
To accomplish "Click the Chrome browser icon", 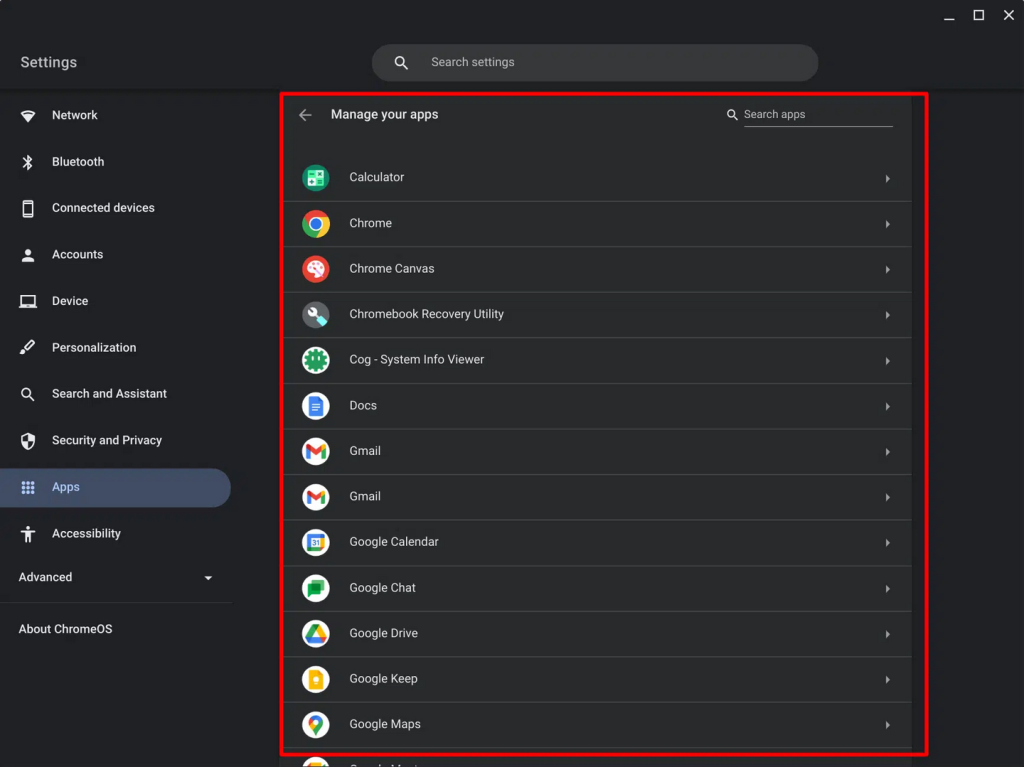I will 315,223.
